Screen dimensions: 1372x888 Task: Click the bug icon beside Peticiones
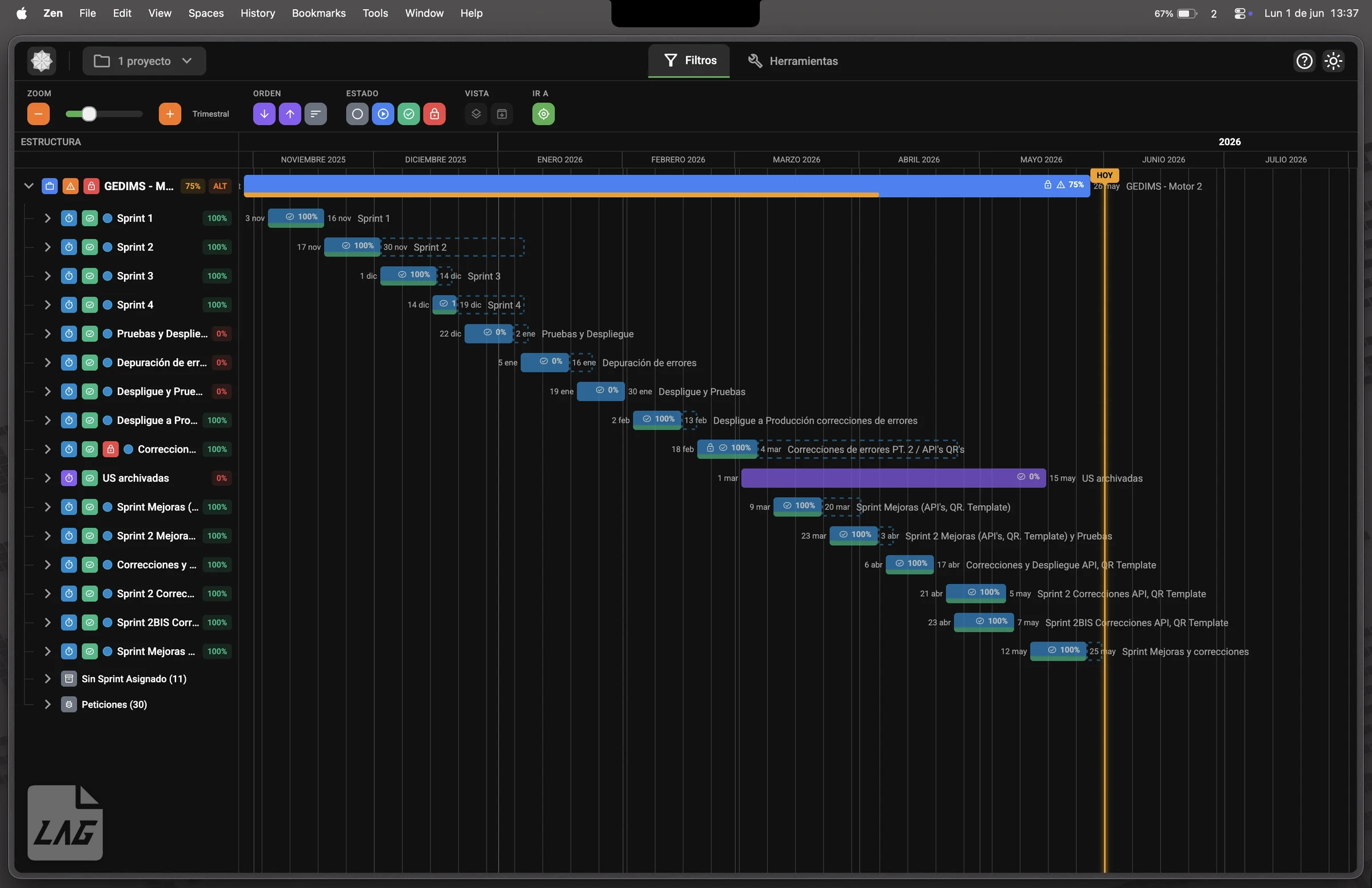[69, 705]
